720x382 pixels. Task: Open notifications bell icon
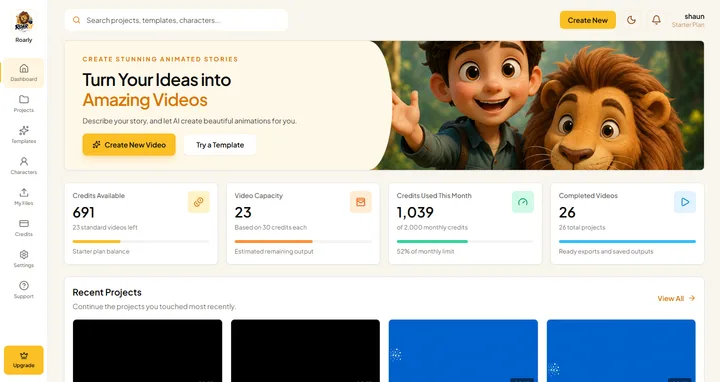pos(657,20)
